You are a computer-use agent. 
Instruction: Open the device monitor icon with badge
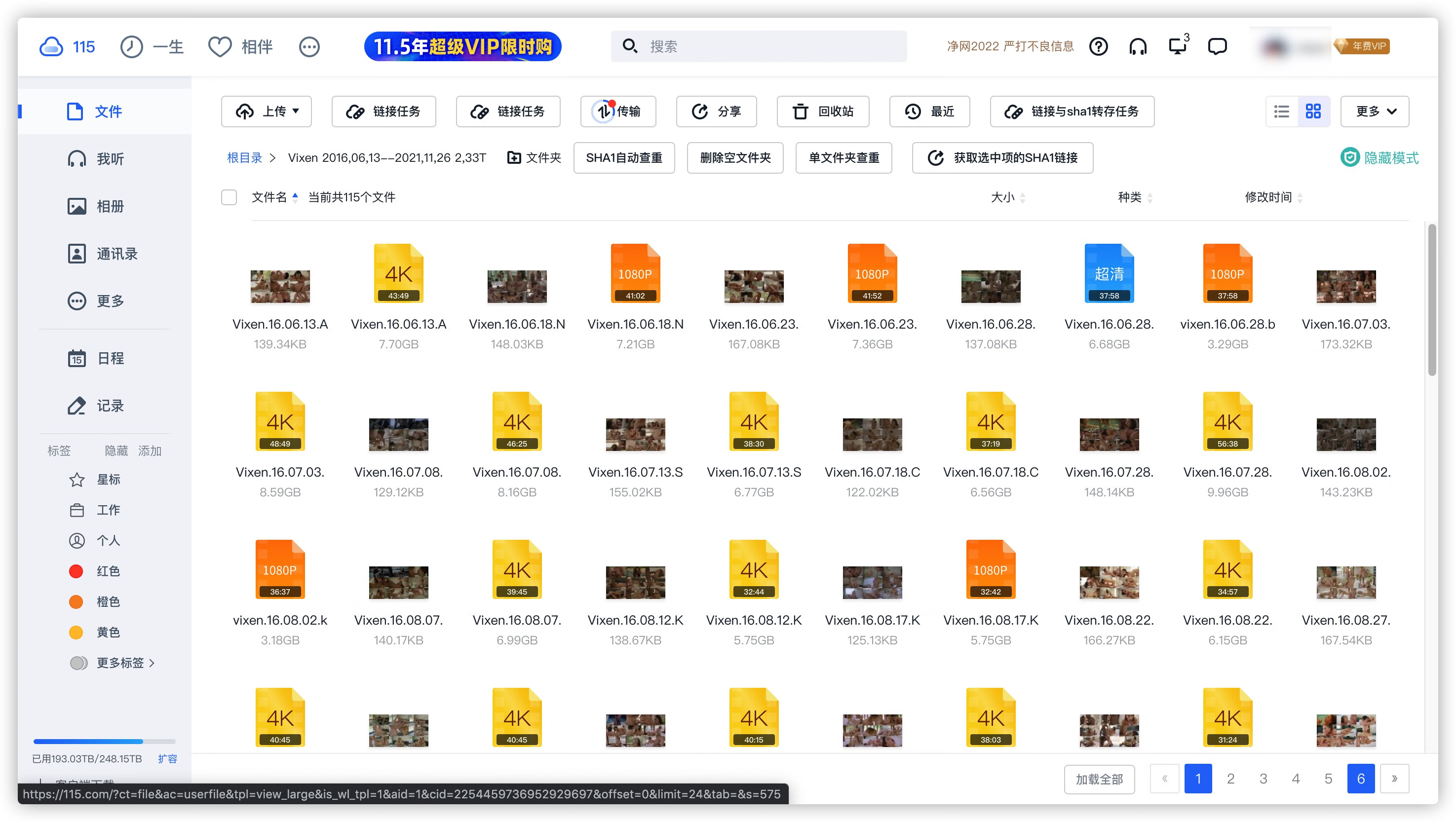click(x=1179, y=45)
